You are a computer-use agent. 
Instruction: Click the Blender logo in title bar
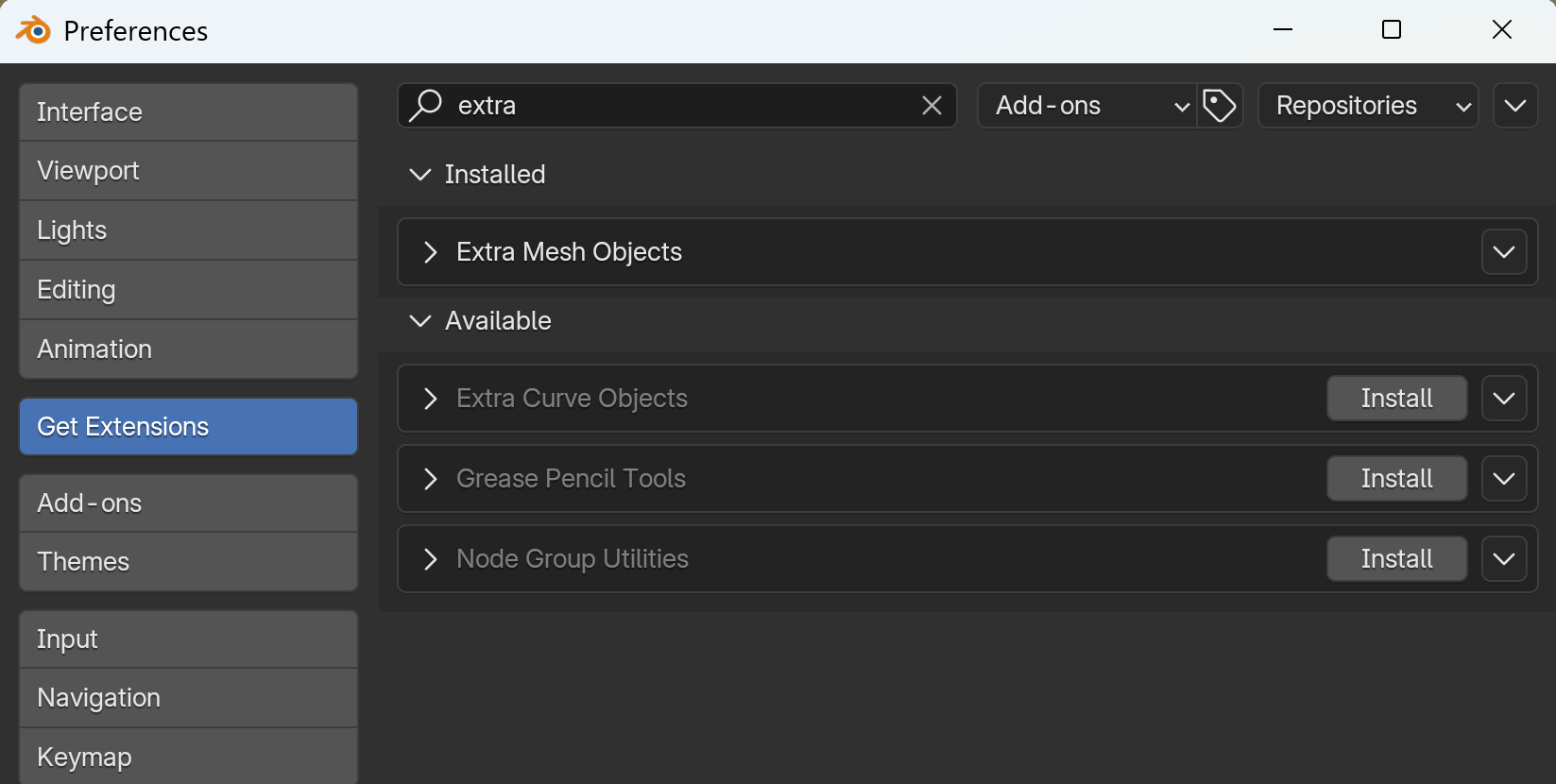click(x=33, y=30)
